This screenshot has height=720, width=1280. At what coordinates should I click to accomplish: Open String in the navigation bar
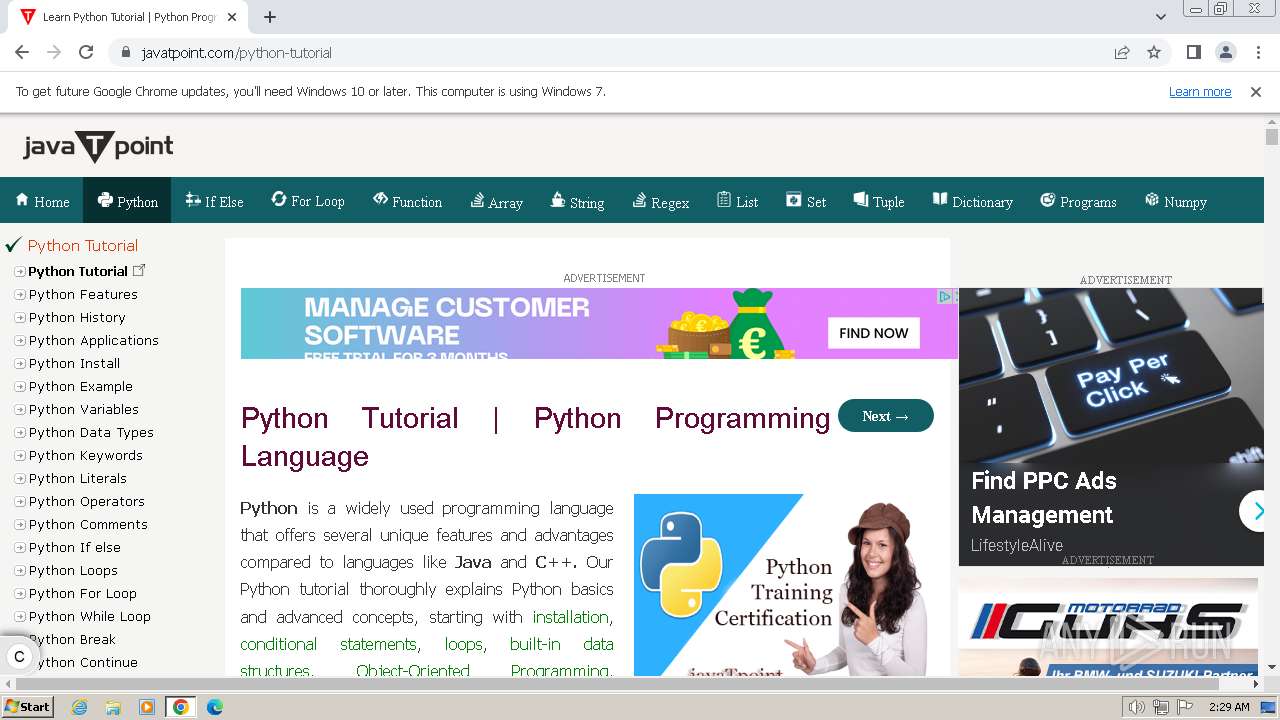coord(577,201)
